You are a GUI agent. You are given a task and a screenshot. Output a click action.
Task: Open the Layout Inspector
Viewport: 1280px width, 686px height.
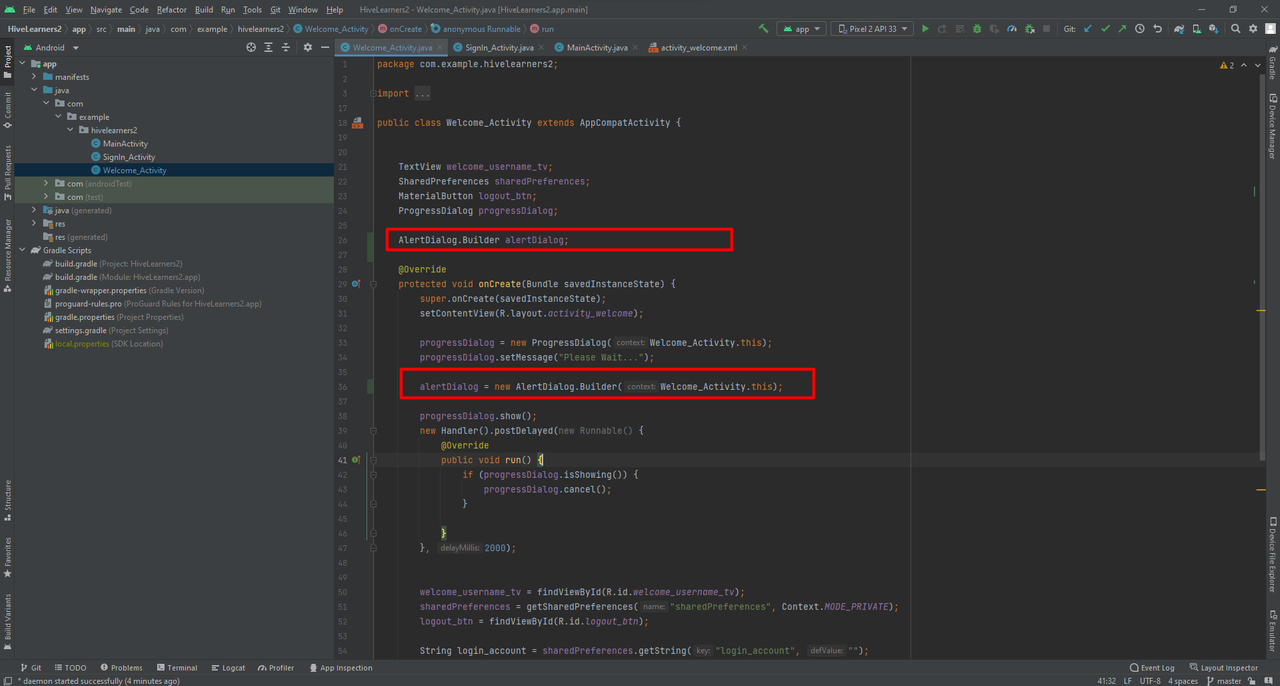1223,667
